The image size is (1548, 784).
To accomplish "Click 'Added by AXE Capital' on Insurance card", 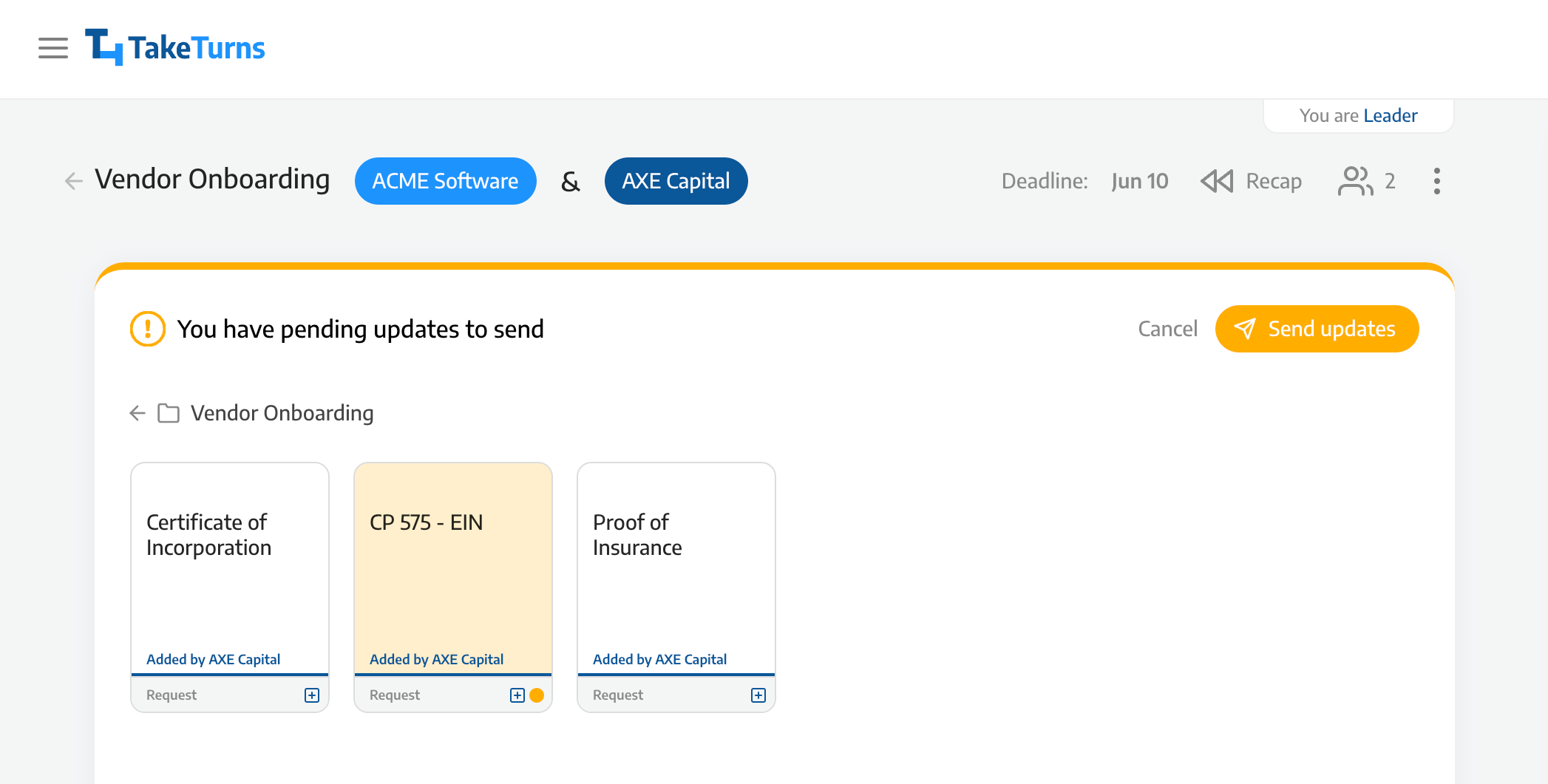I will click(x=659, y=659).
